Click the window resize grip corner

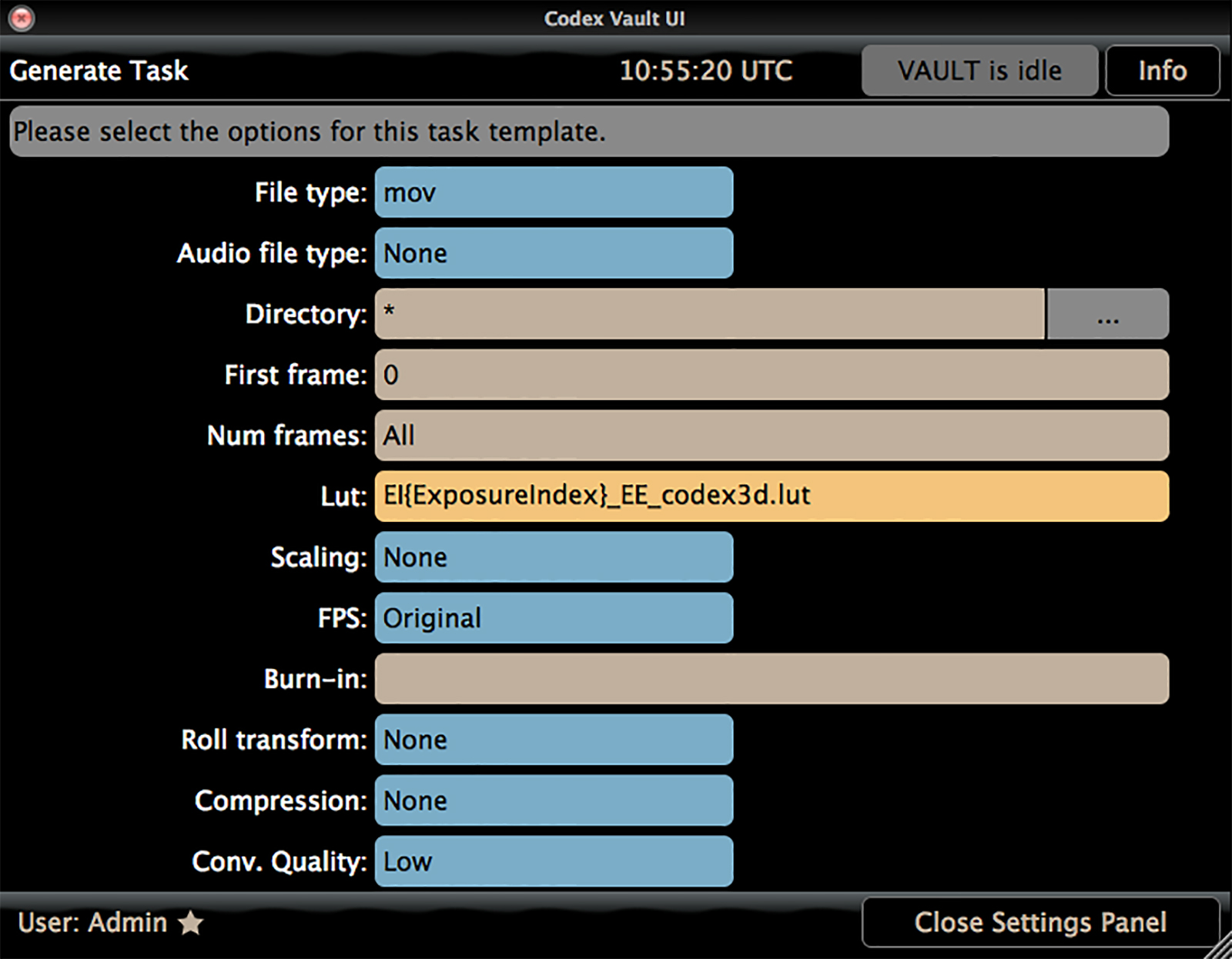coord(1219,946)
